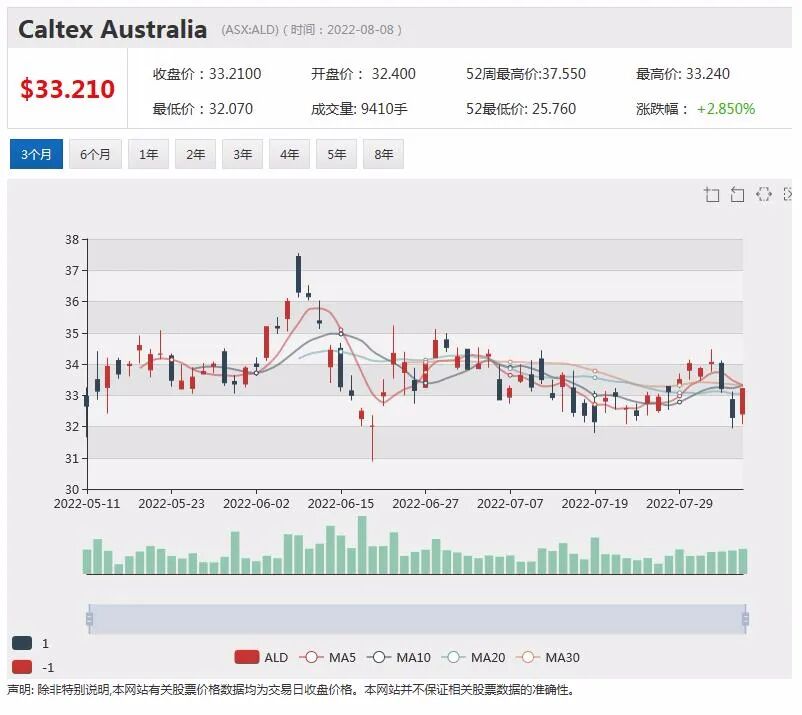802x715 pixels.
Task: Click the 2022-05-11 axis date label
Action: [x=87, y=504]
